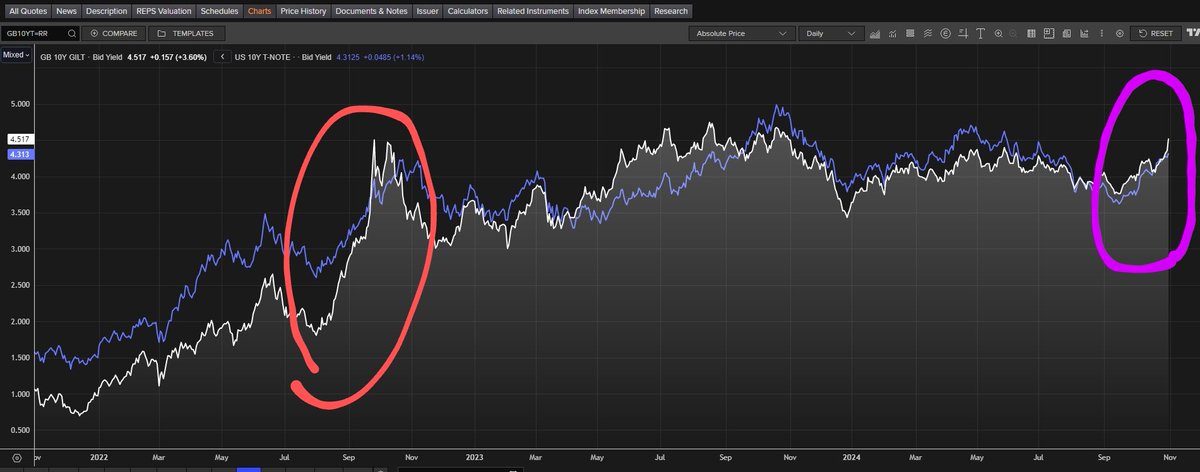Screen dimensions: 1200x472
Task: Switch to the Related Instruments tab
Action: click(x=534, y=11)
